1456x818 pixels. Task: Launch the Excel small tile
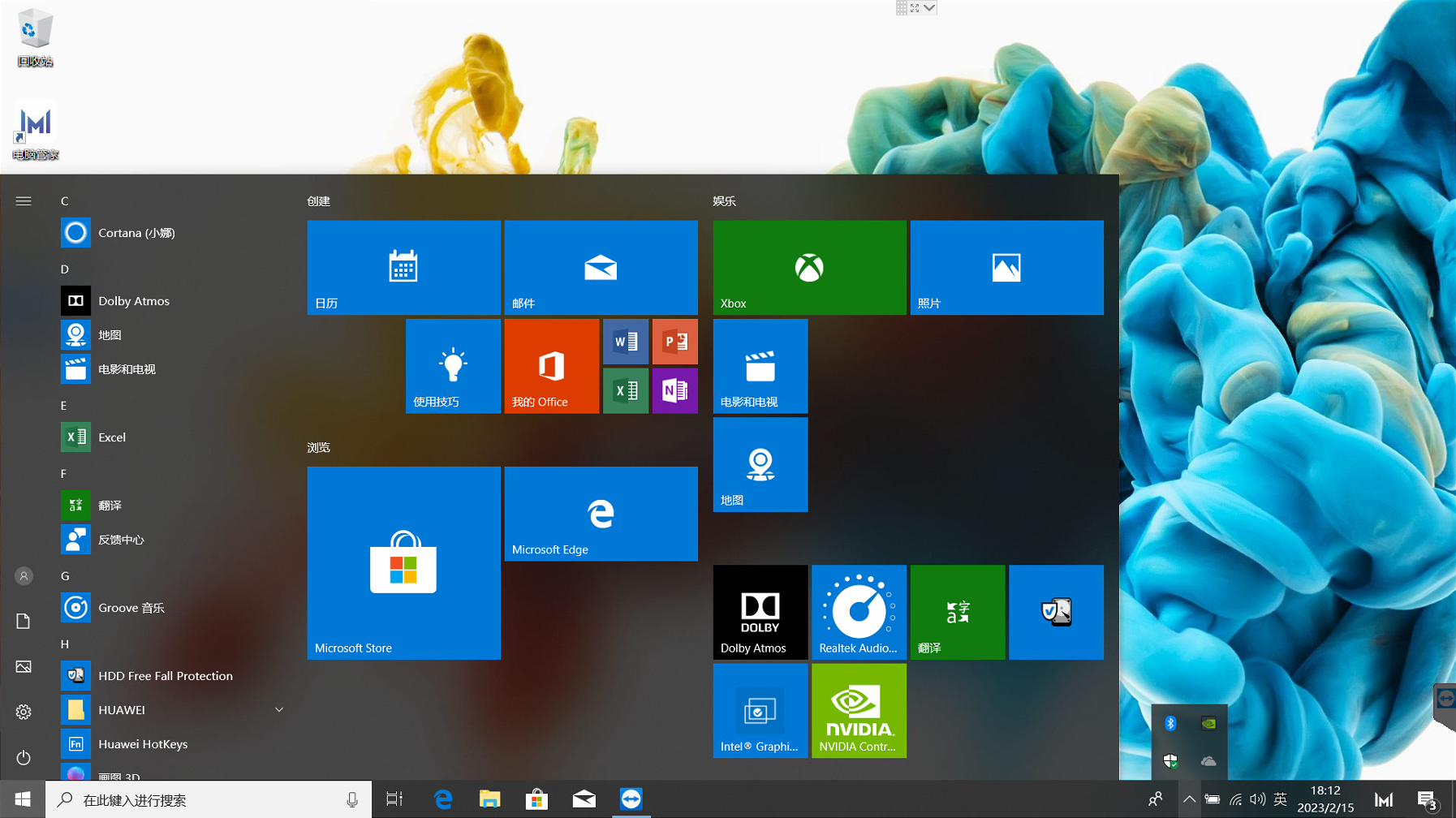pyautogui.click(x=626, y=391)
